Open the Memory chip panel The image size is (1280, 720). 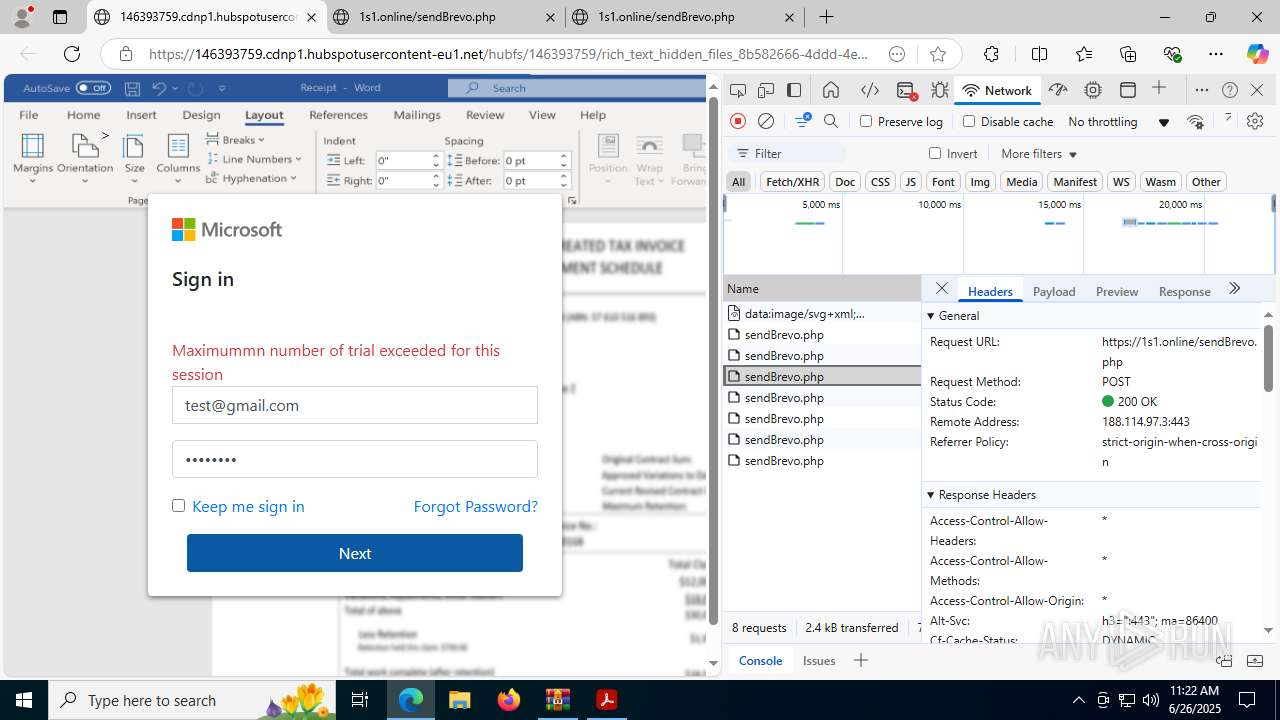point(1093,90)
